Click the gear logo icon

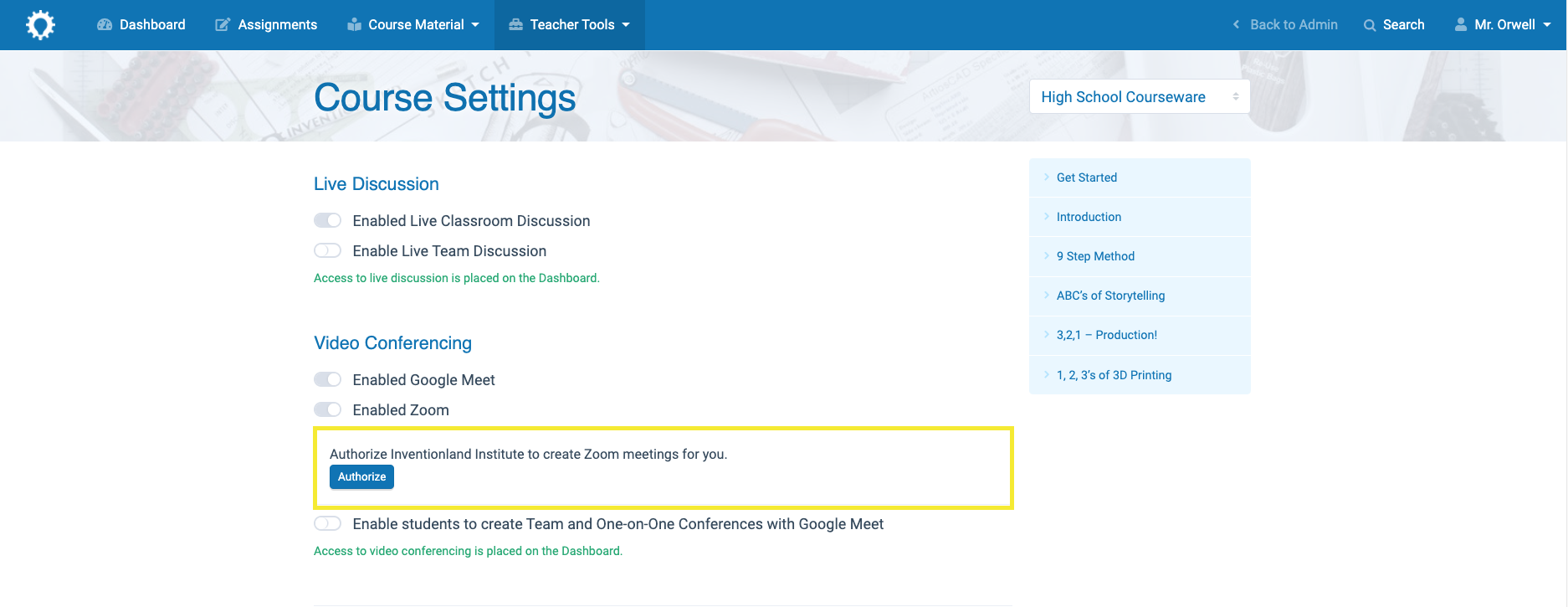point(40,24)
